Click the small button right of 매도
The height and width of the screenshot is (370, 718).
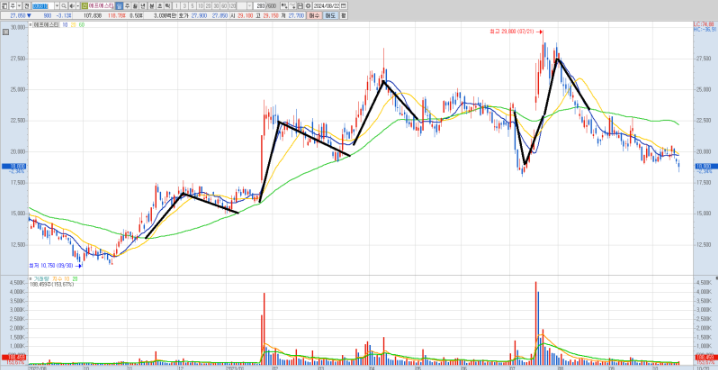tap(343, 16)
